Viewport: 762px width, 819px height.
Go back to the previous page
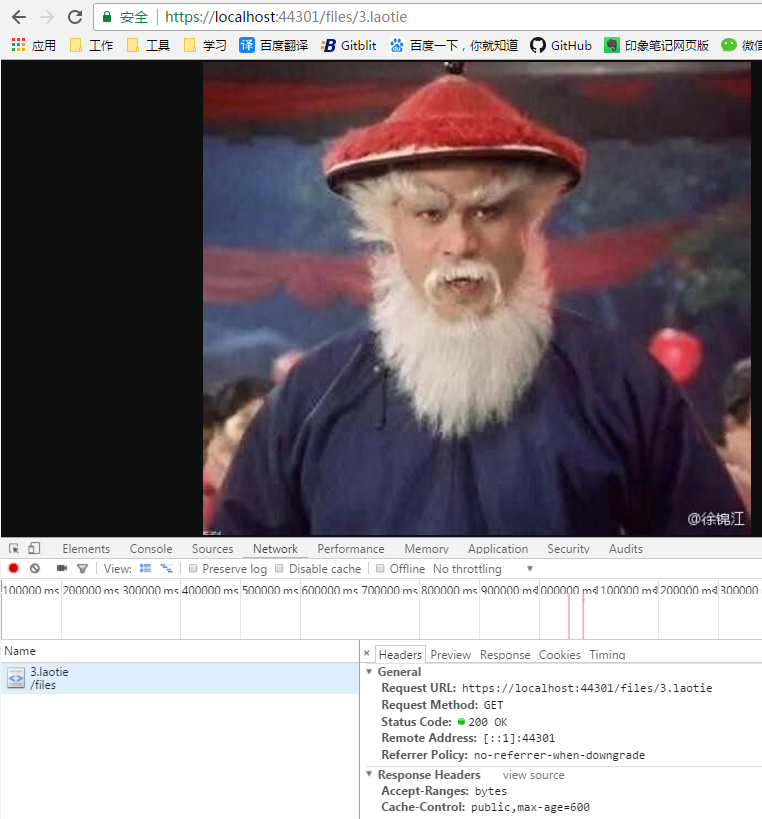tap(19, 17)
